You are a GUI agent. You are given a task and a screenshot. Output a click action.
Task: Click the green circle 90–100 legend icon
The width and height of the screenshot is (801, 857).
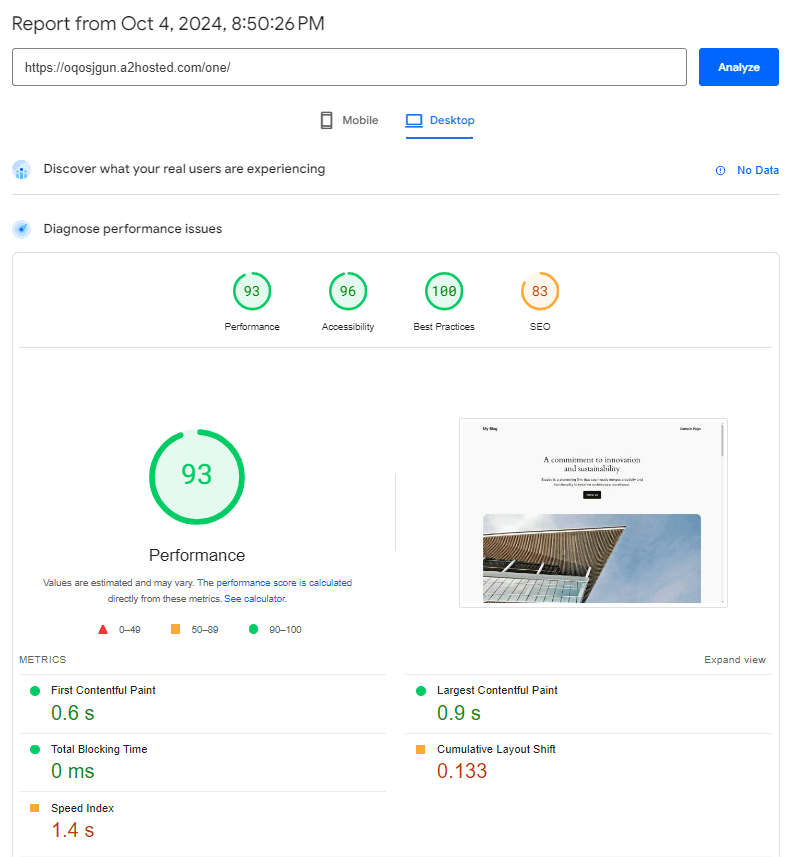tap(254, 629)
